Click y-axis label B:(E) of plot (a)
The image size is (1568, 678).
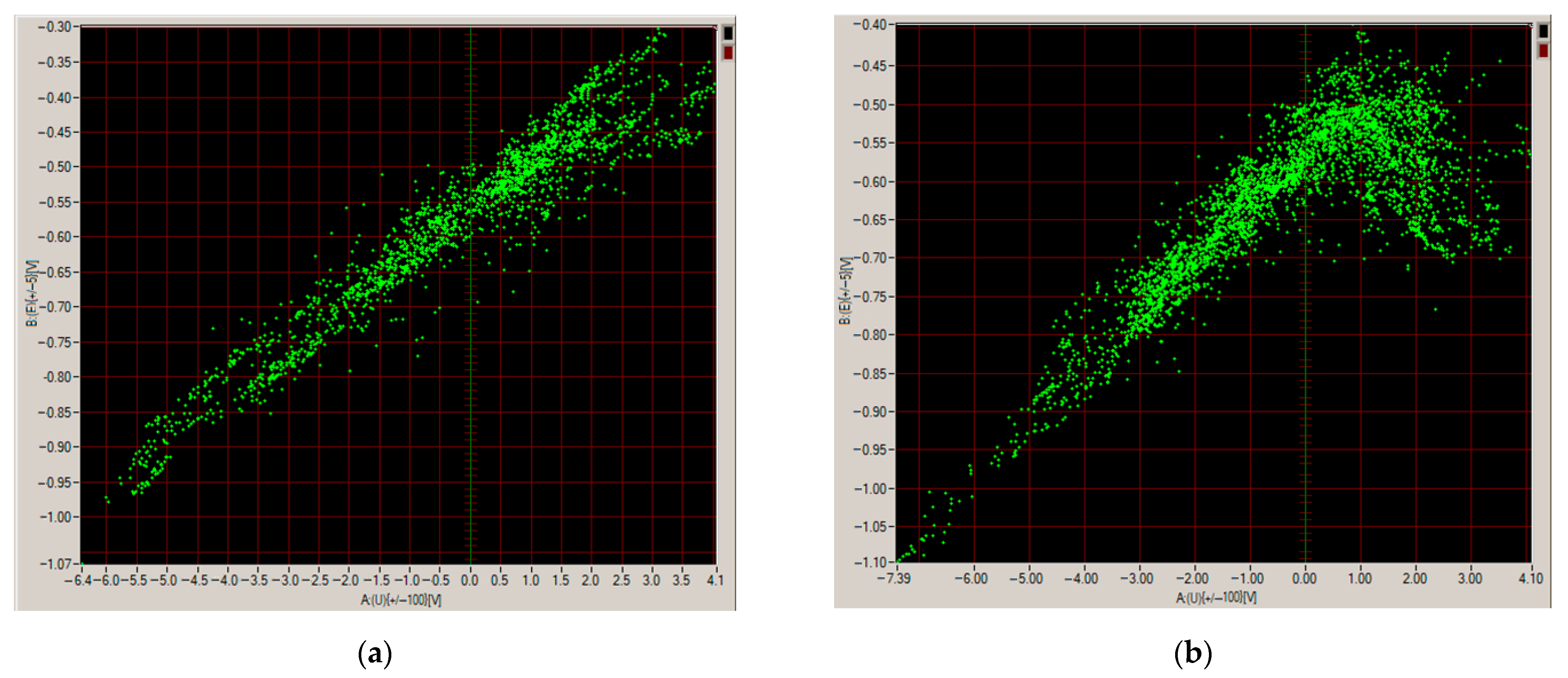pyautogui.click(x=32, y=293)
